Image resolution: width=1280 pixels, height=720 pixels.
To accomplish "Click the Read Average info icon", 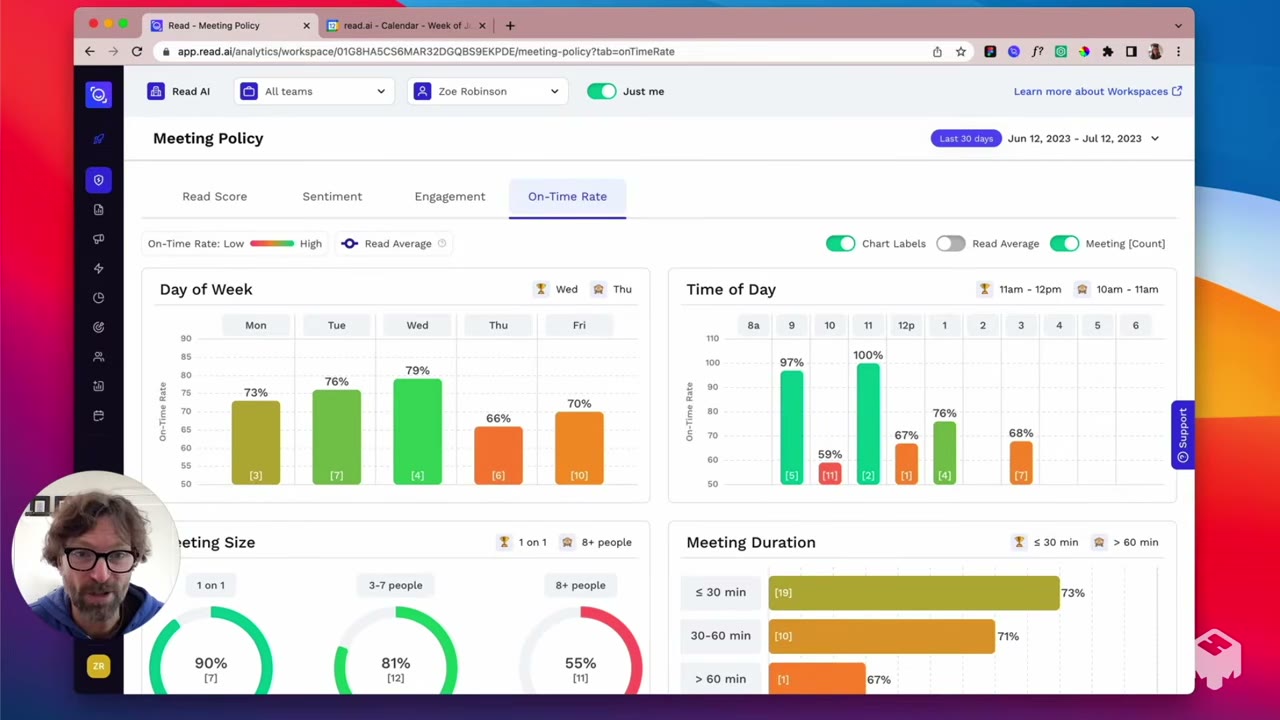I will 442,243.
